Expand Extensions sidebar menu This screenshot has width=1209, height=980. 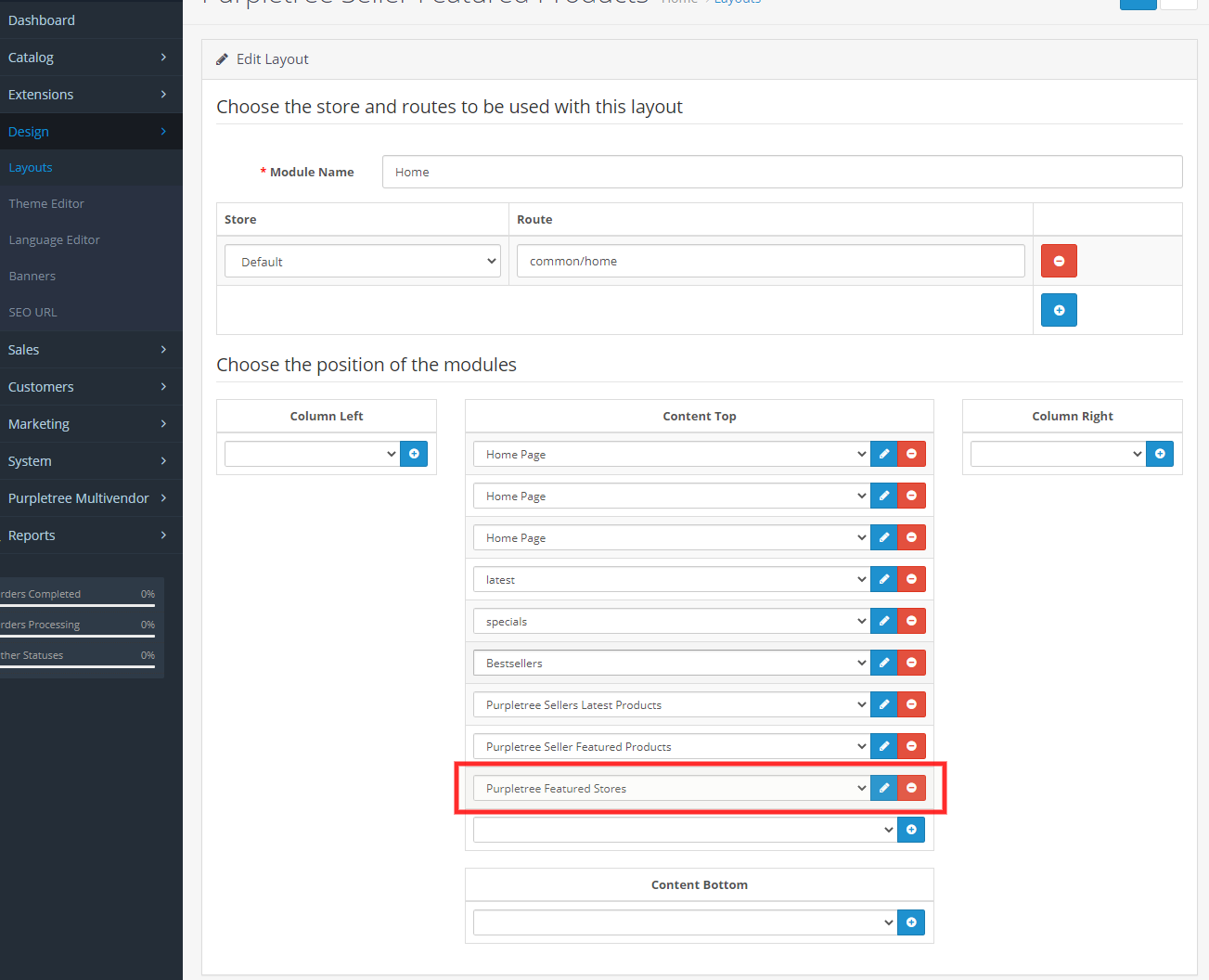pos(91,95)
